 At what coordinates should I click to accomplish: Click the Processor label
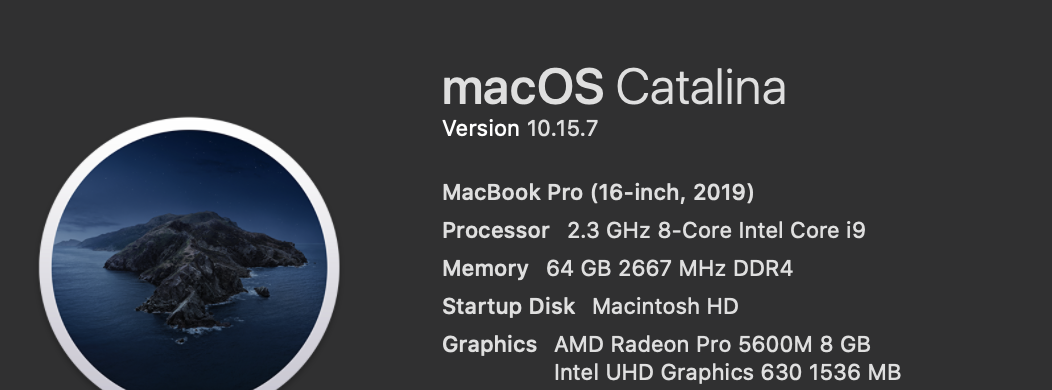(x=496, y=230)
